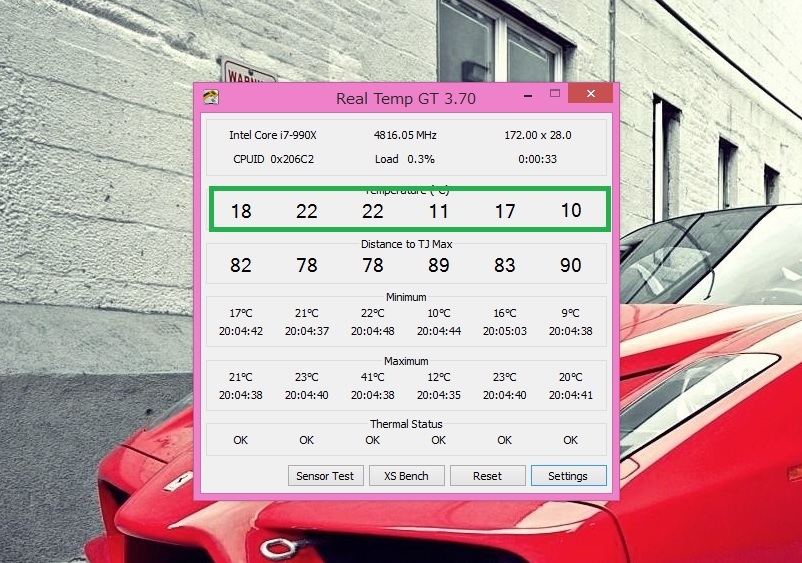Viewport: 802px width, 563px height.
Task: Click the minimum value 9°C
Action: (571, 313)
